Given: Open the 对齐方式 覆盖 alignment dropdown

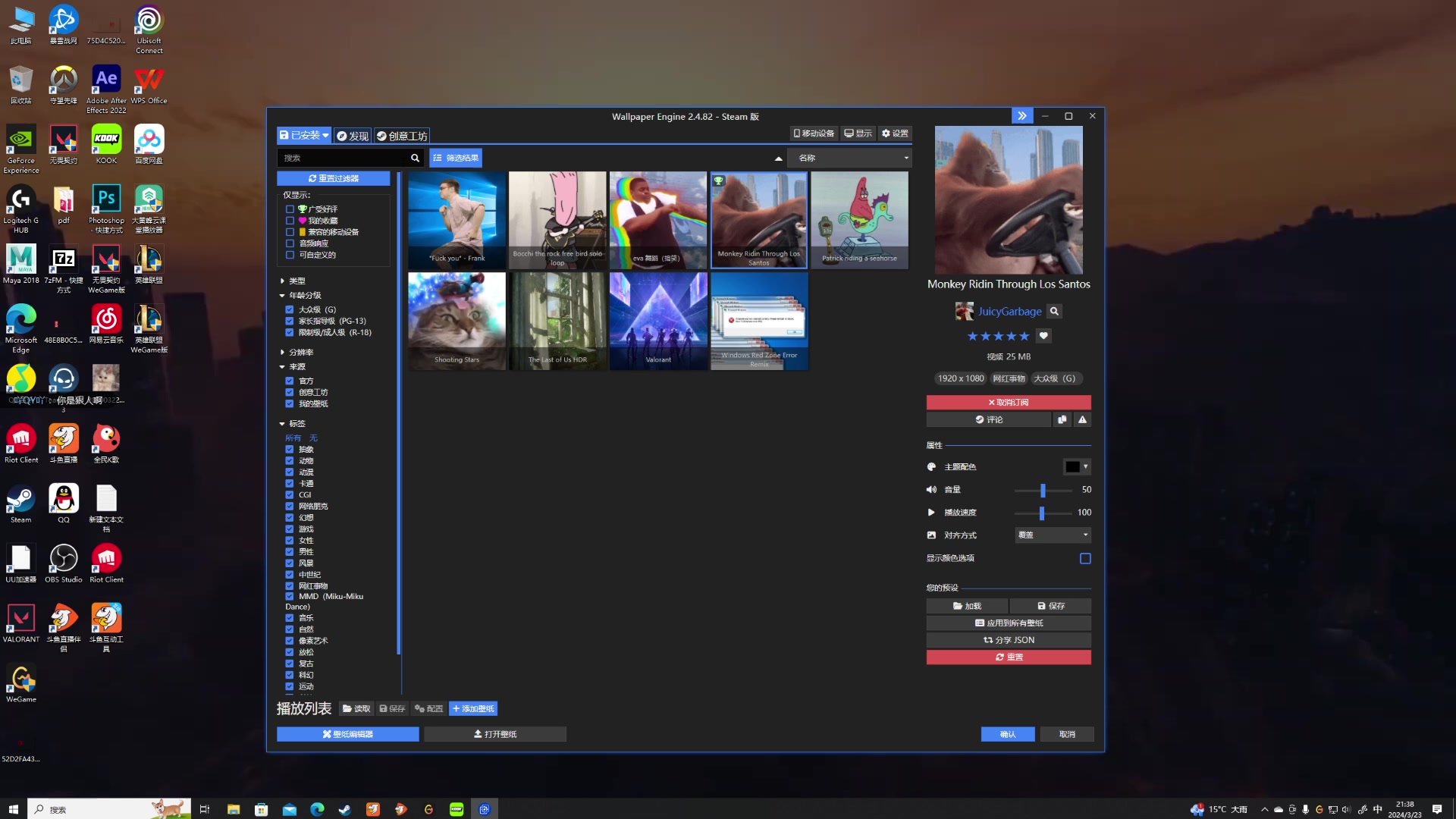Looking at the screenshot, I should 1053,535.
